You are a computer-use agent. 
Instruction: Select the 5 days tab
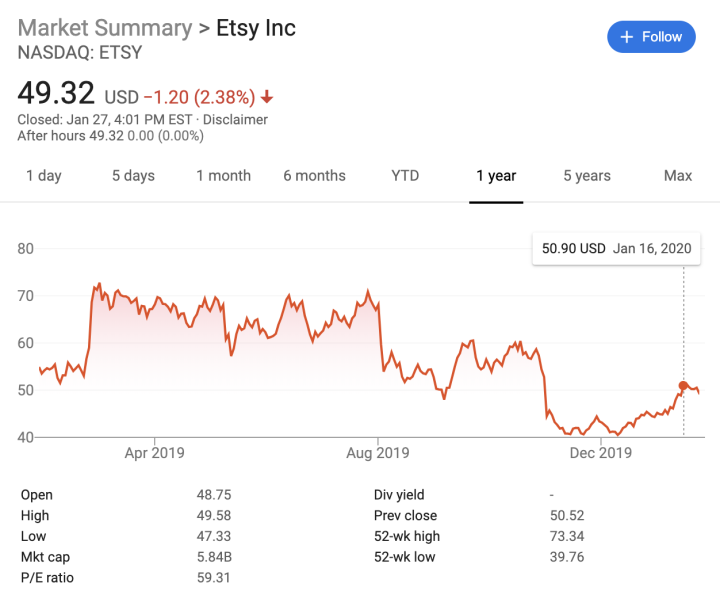[133, 175]
